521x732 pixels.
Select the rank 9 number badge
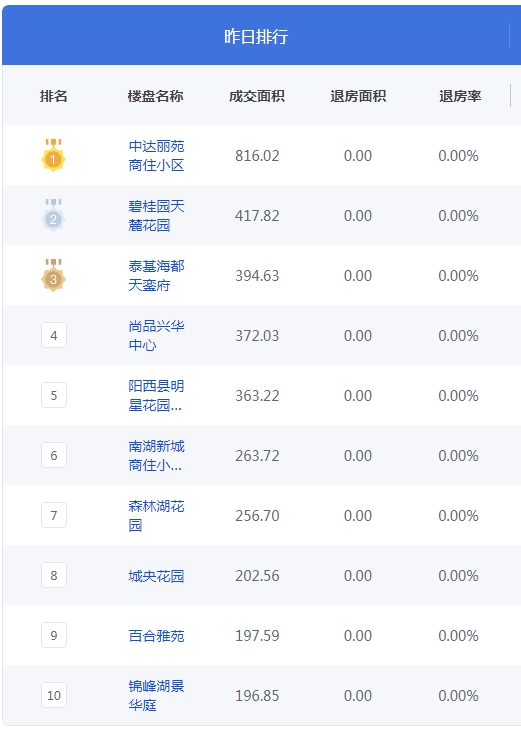point(54,635)
